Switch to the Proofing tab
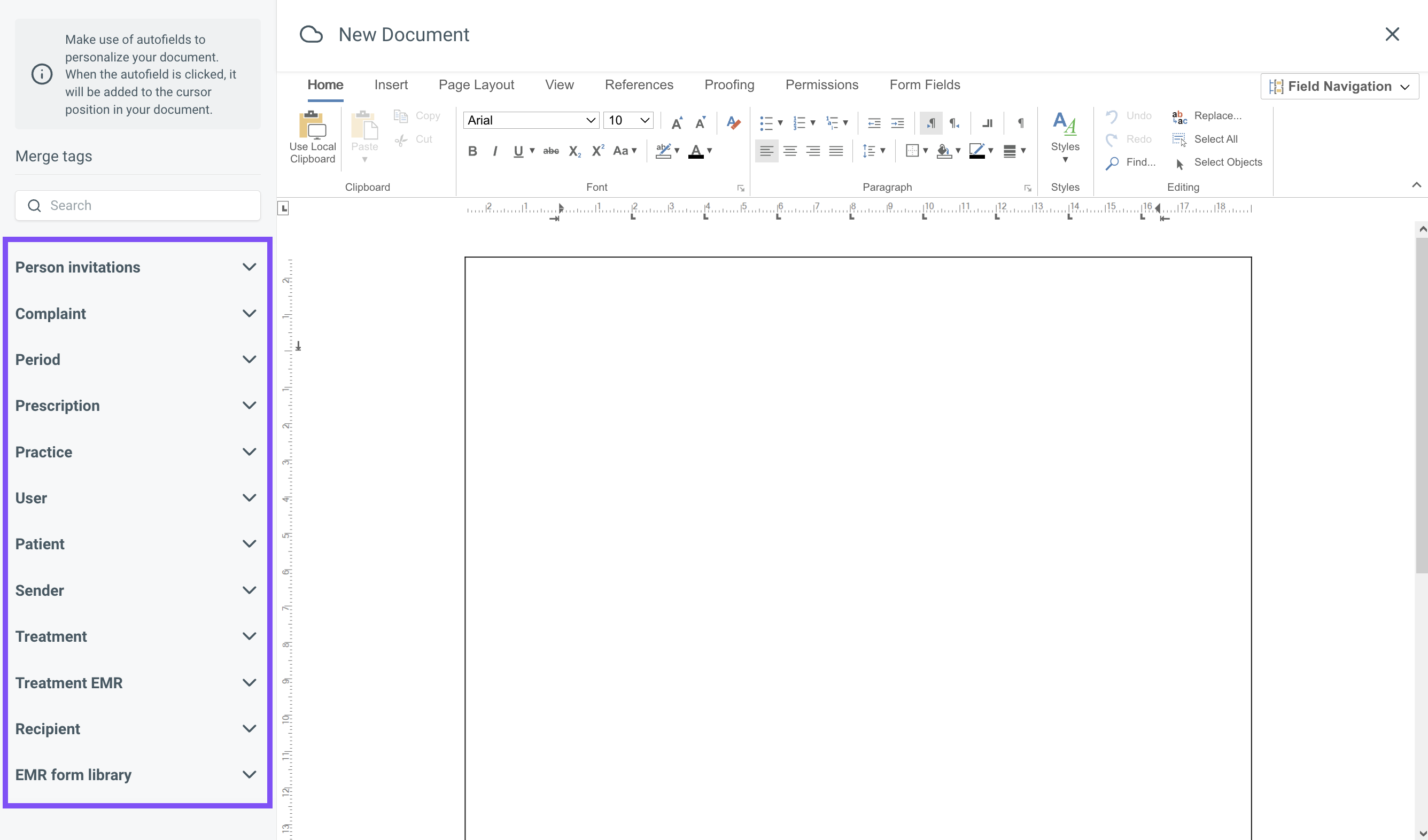This screenshot has width=1428, height=840. coord(729,85)
